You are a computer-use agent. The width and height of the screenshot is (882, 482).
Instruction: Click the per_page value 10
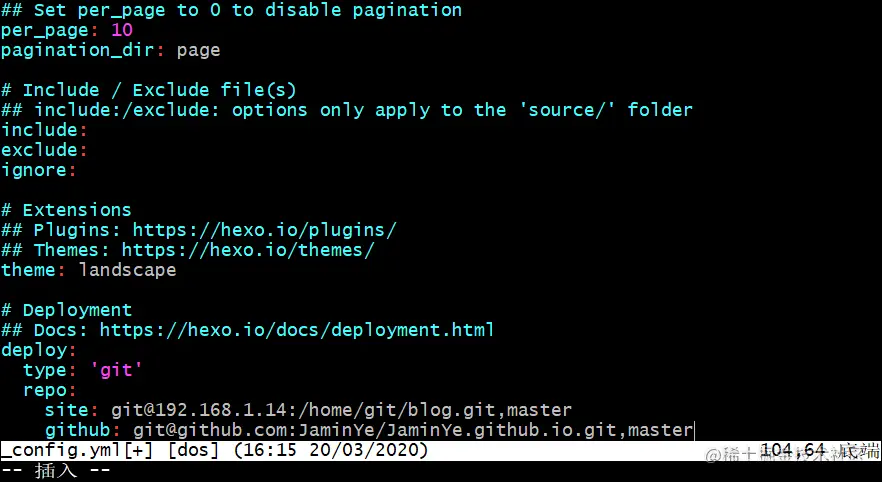(122, 30)
